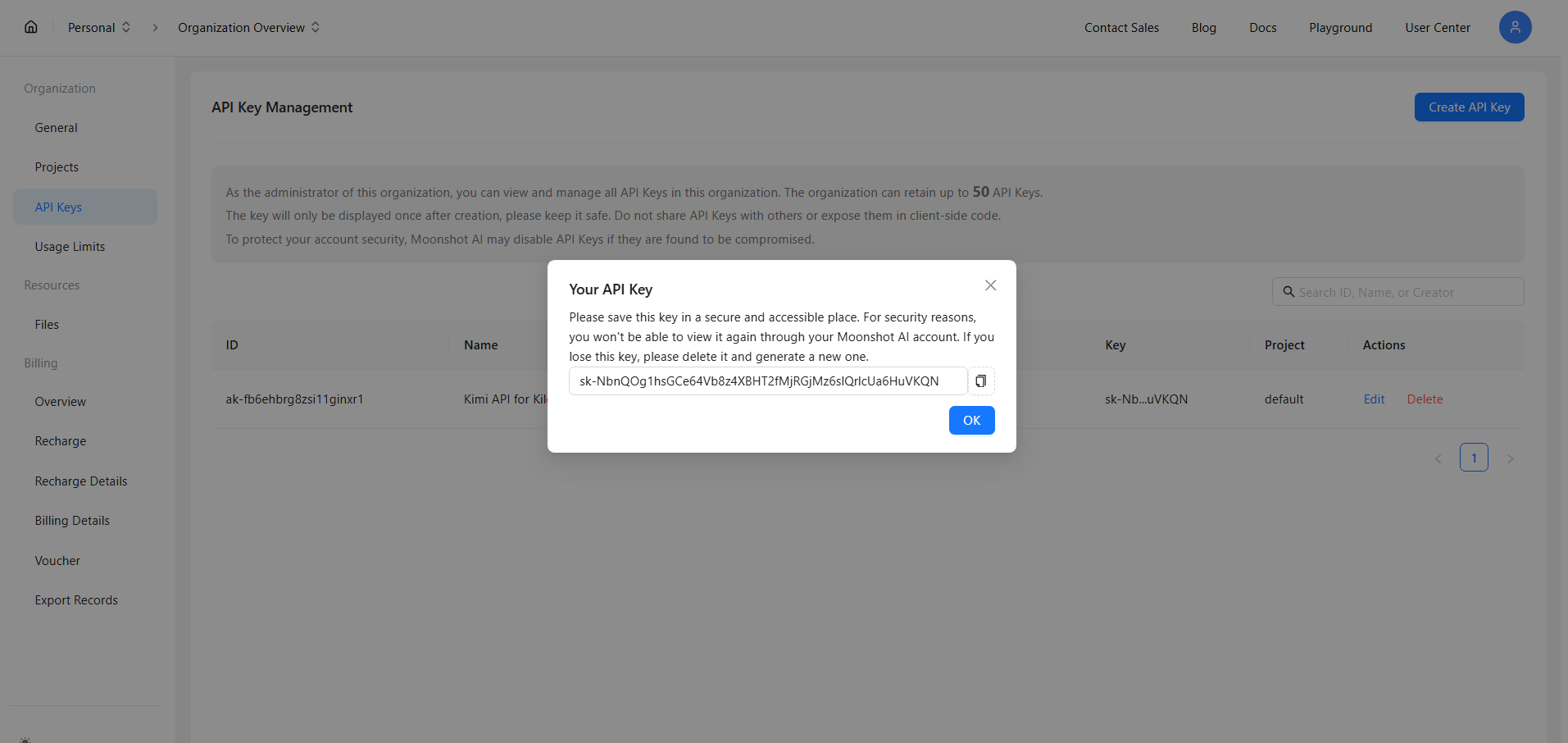Go to Recharge page
1568x743 pixels.
tap(85, 441)
